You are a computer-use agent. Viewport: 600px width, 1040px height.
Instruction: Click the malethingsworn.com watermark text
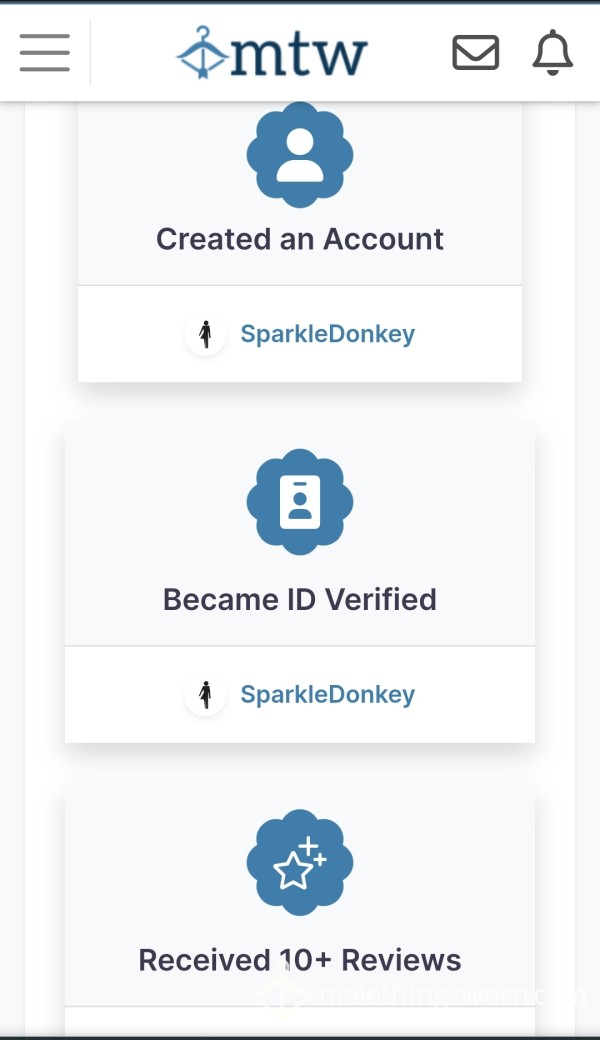click(452, 995)
